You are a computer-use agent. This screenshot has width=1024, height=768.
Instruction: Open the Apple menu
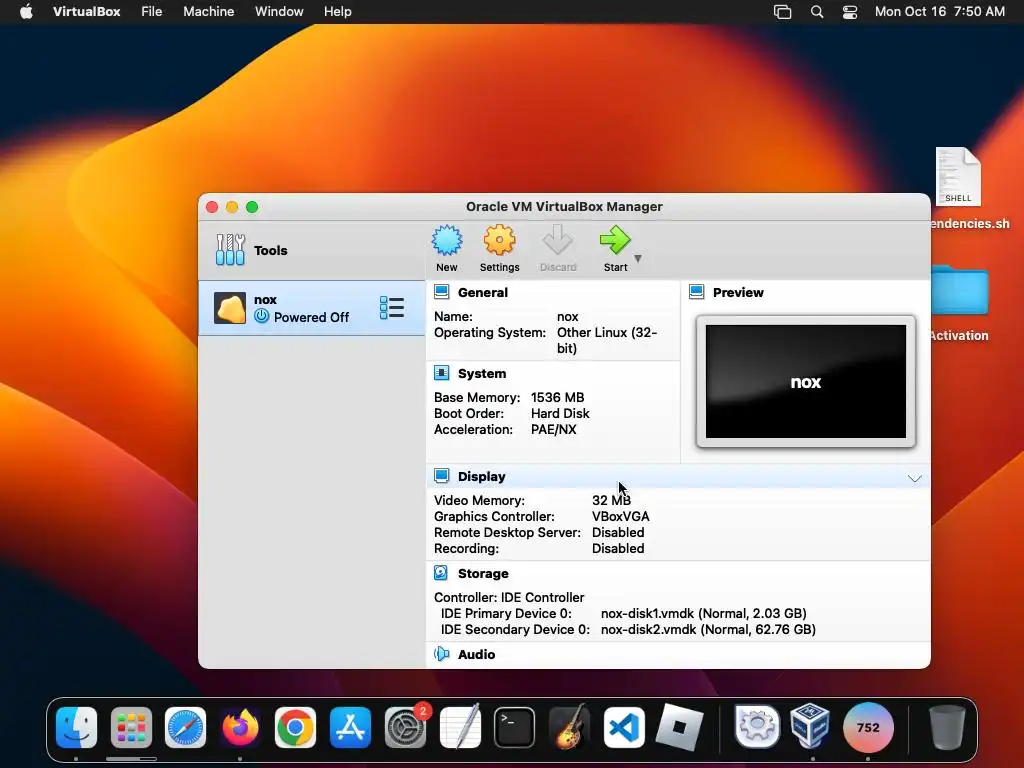point(26,11)
